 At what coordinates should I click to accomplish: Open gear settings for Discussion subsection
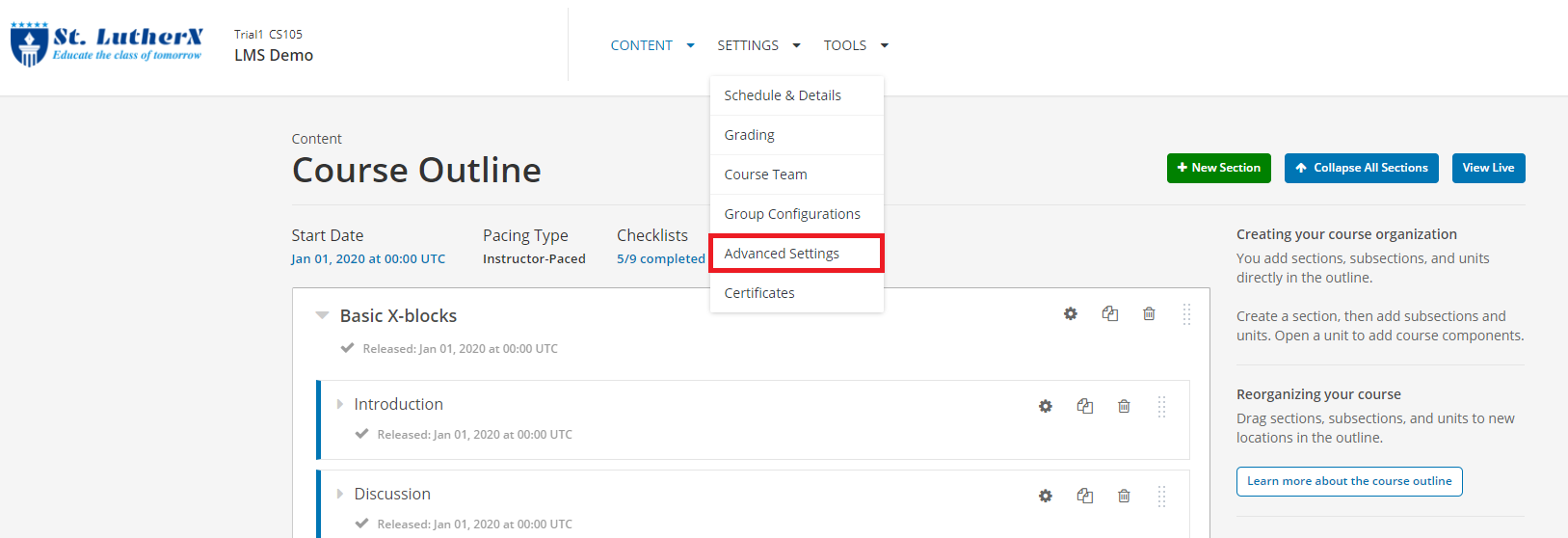point(1045,497)
